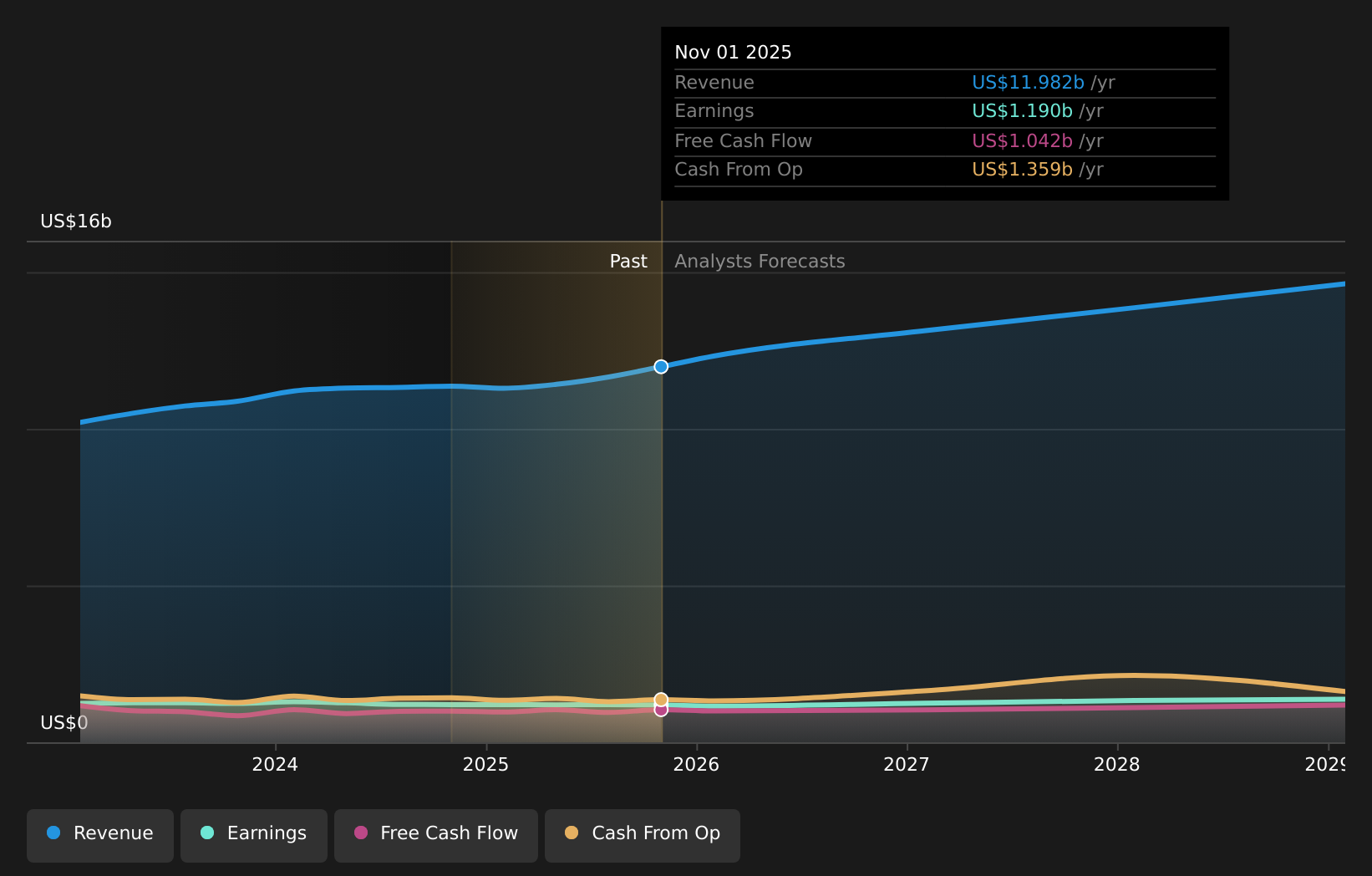Toggle the Earnings series visibility
The image size is (1372, 876).
coord(253,833)
